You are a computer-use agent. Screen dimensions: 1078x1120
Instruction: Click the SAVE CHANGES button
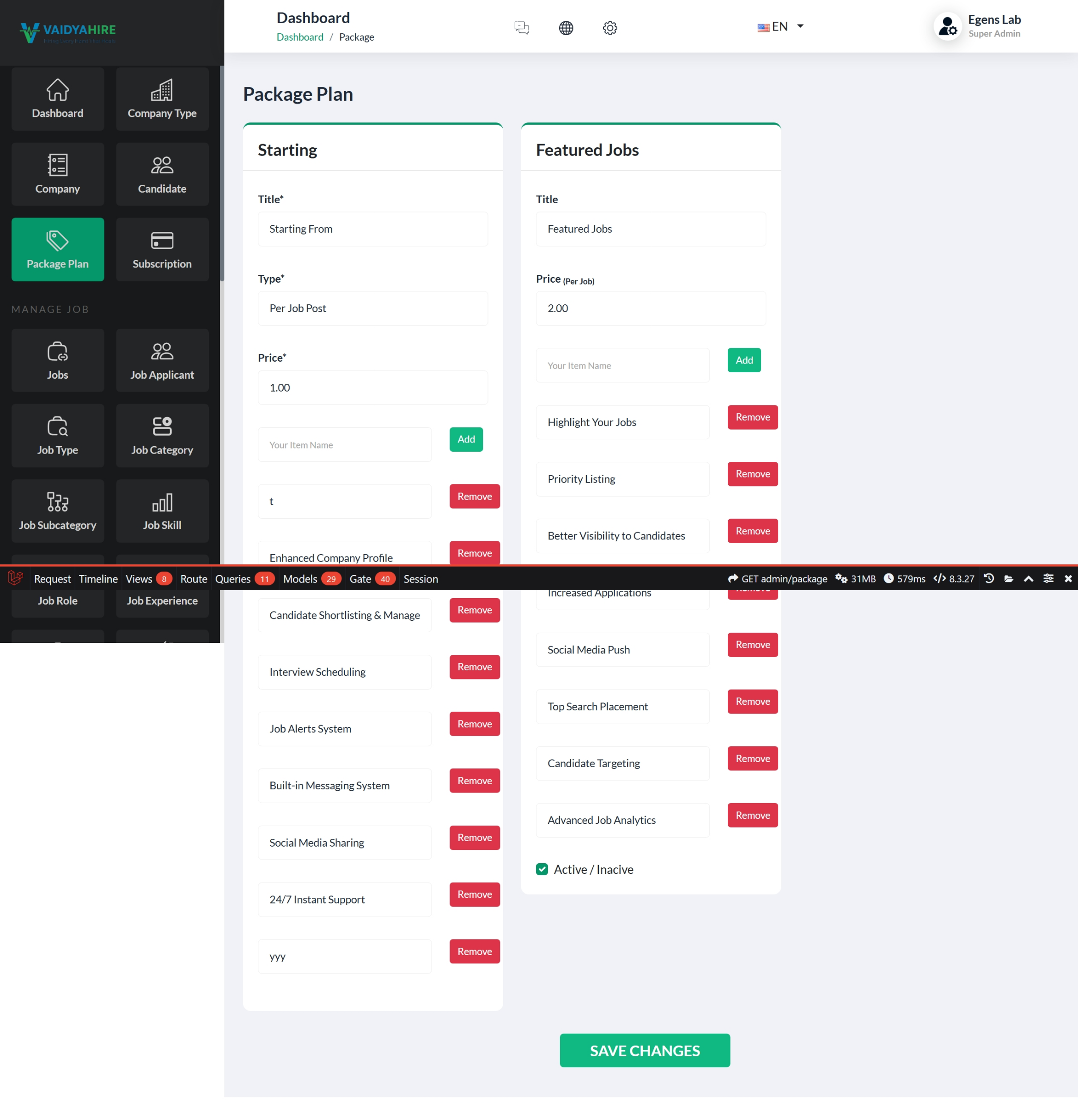point(644,1050)
